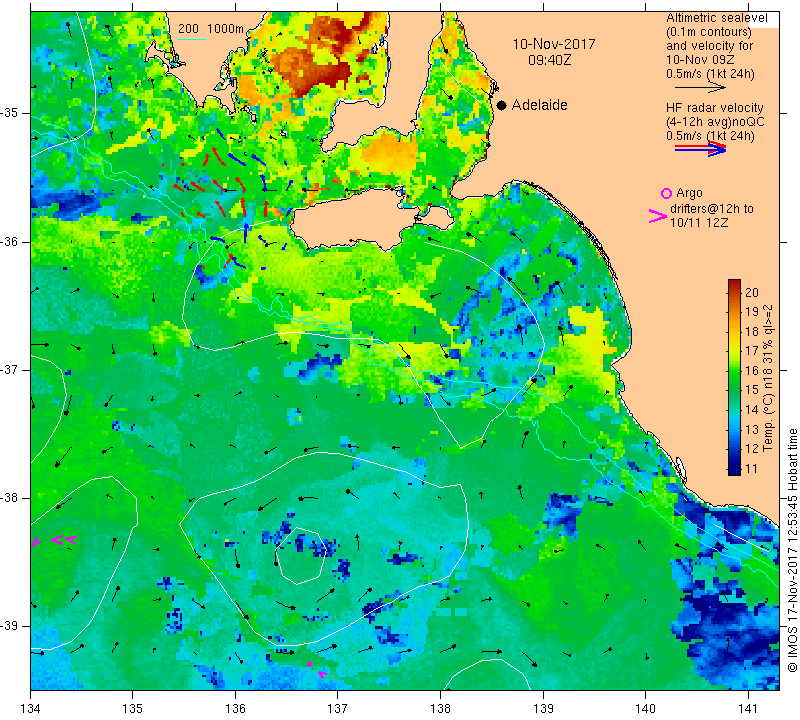
Task: Click the 16 degree label on color bar
Action: pos(752,370)
